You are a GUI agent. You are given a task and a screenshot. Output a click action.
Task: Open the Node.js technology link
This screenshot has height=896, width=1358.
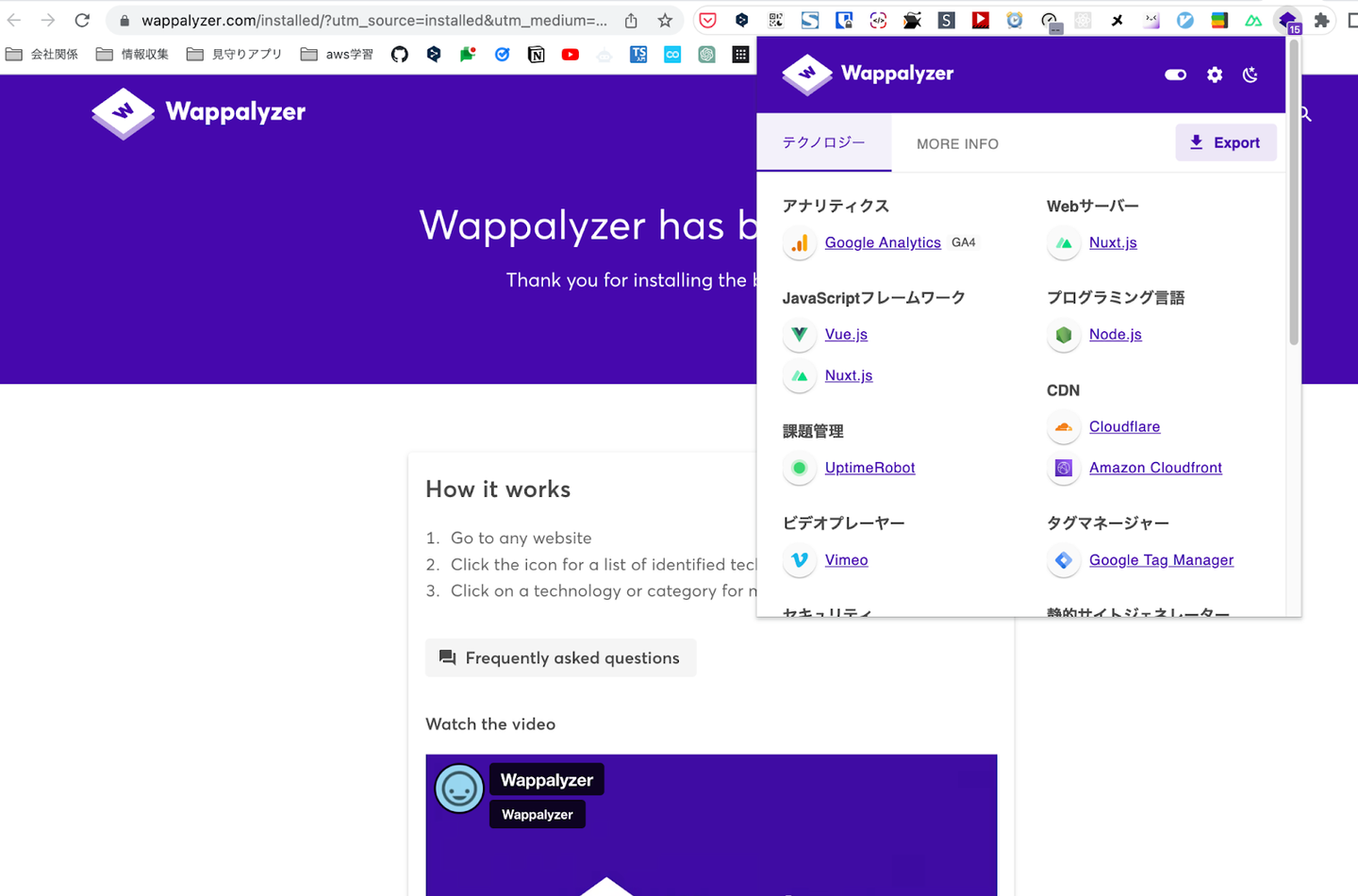click(1116, 334)
